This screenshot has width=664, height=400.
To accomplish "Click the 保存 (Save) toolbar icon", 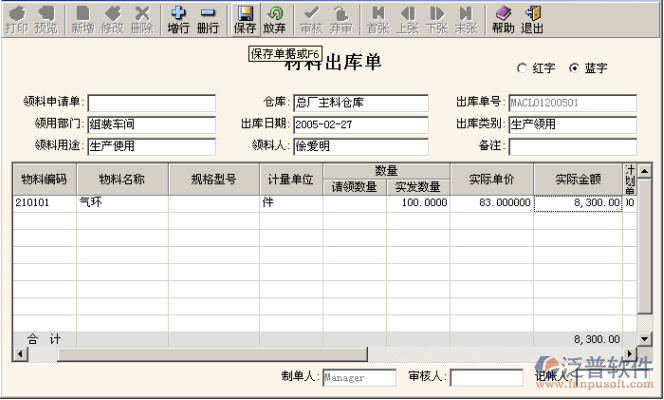I will coord(245,18).
